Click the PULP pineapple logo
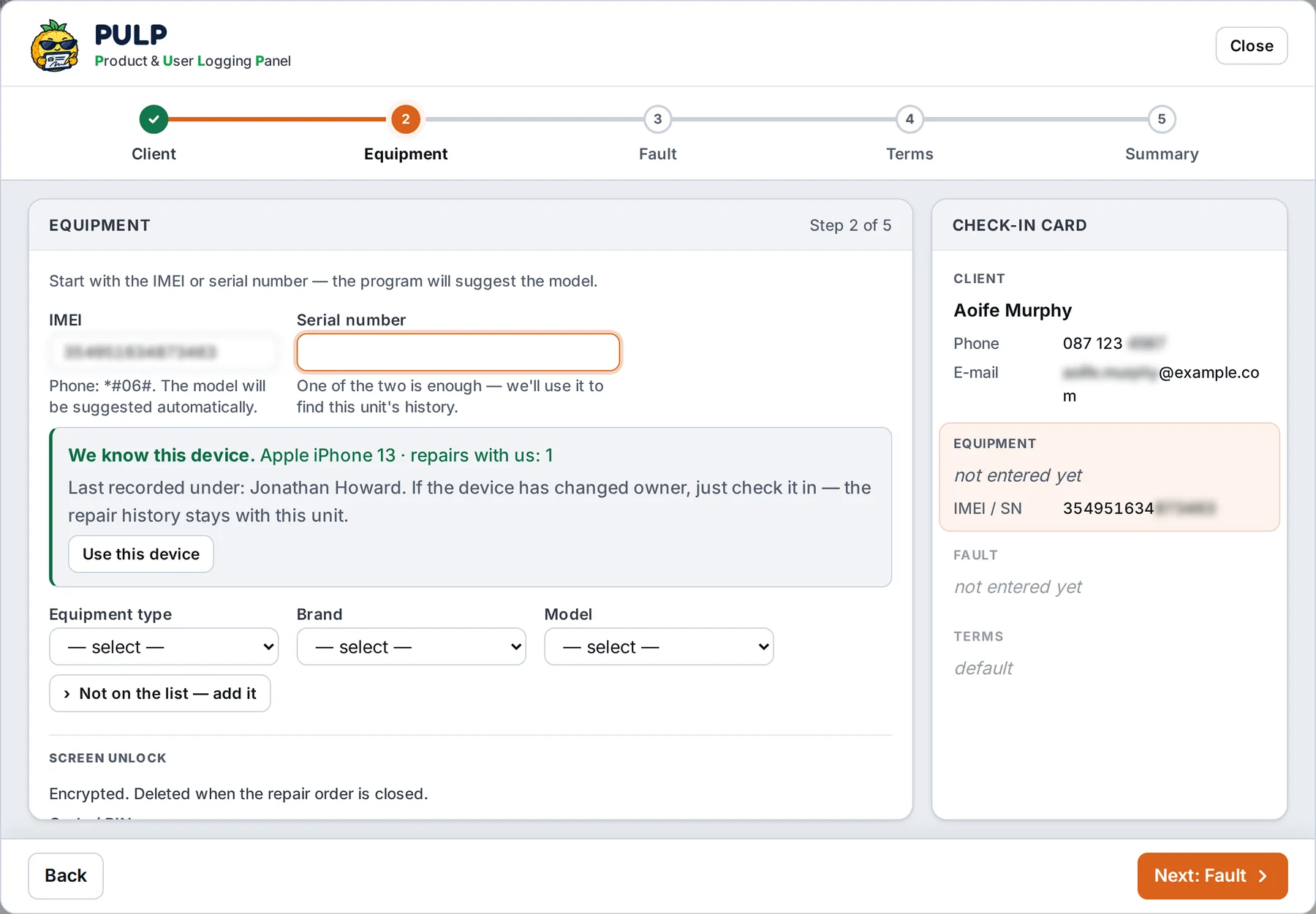Viewport: 1316px width, 914px height. point(55,45)
